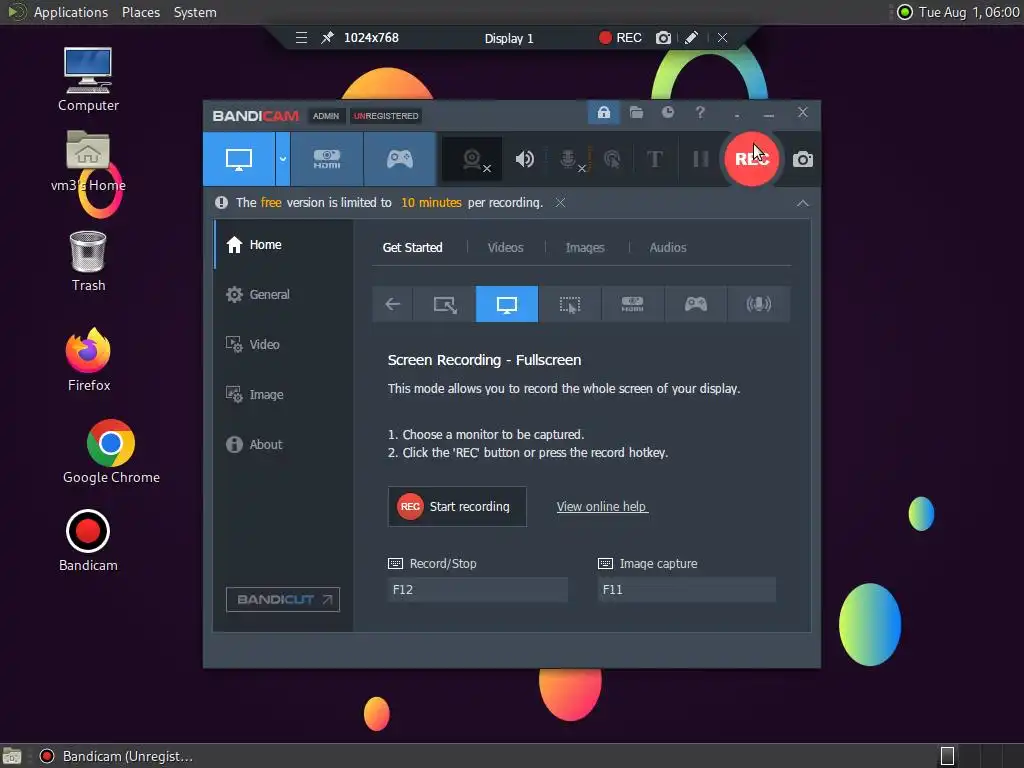Click Record/Stop hotkey field F12
Screen dimensions: 1024x768
click(x=477, y=590)
